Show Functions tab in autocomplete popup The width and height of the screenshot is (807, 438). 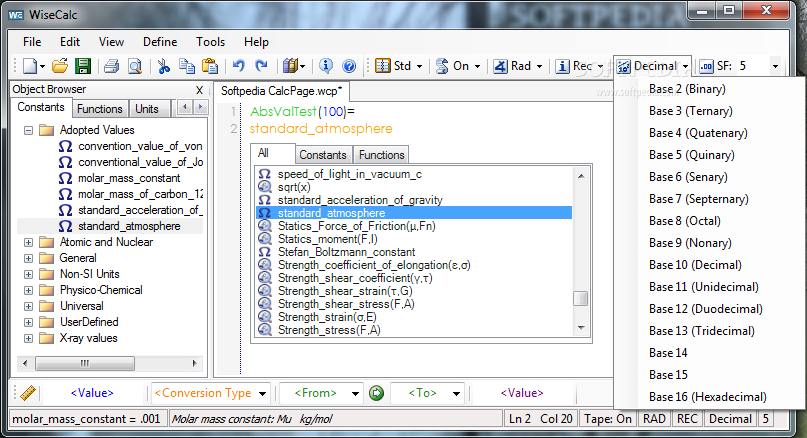(x=381, y=154)
